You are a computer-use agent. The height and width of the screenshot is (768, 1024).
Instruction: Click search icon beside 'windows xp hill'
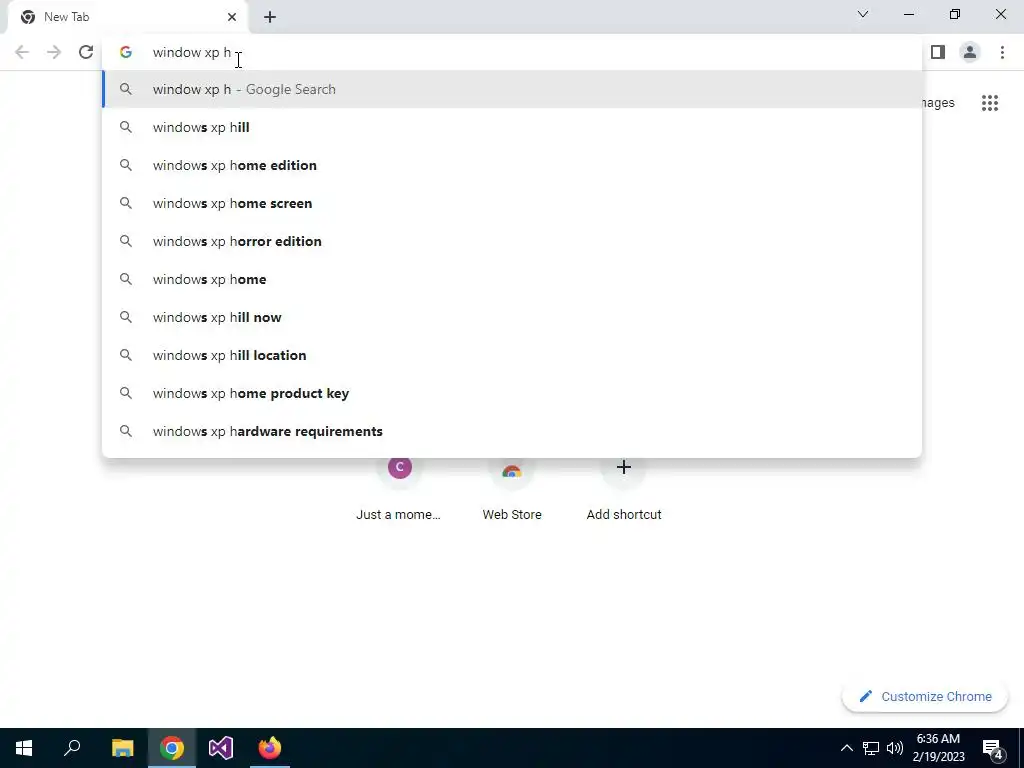(x=125, y=127)
